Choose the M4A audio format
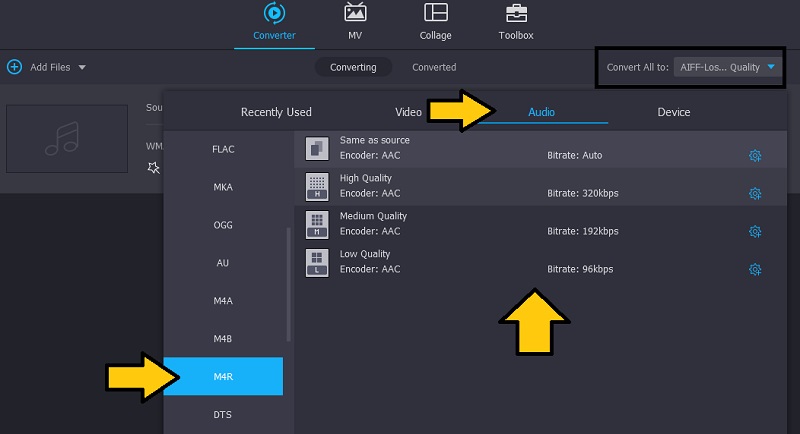Viewport: 800px width, 434px height. click(223, 301)
